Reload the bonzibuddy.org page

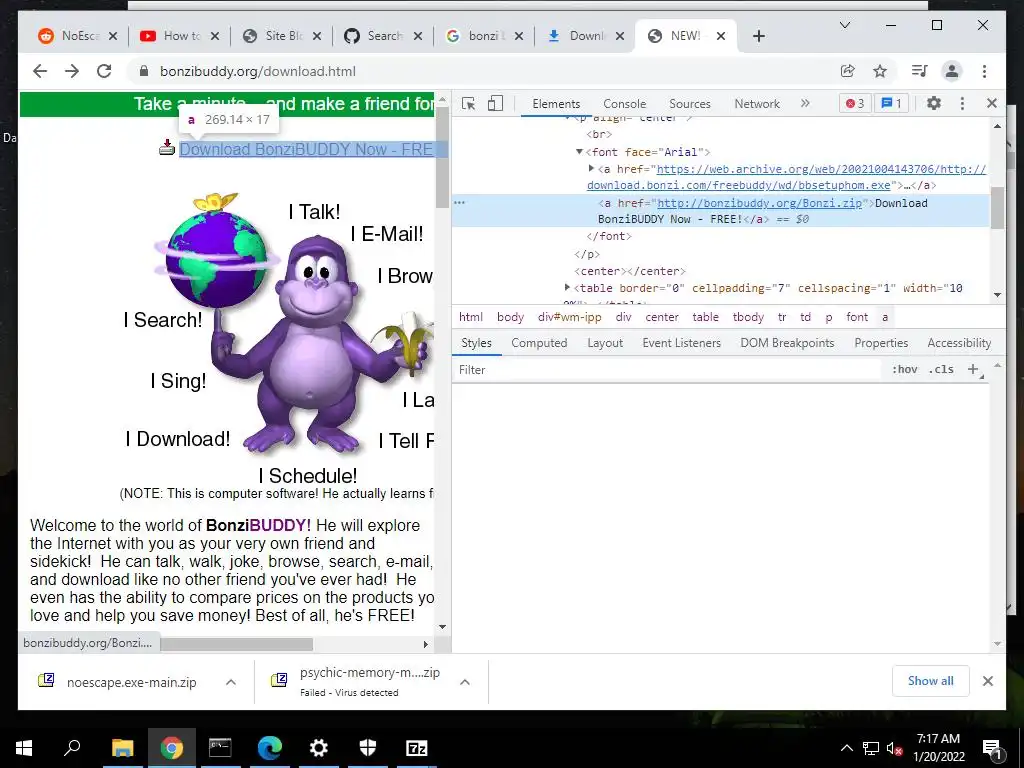[x=104, y=71]
